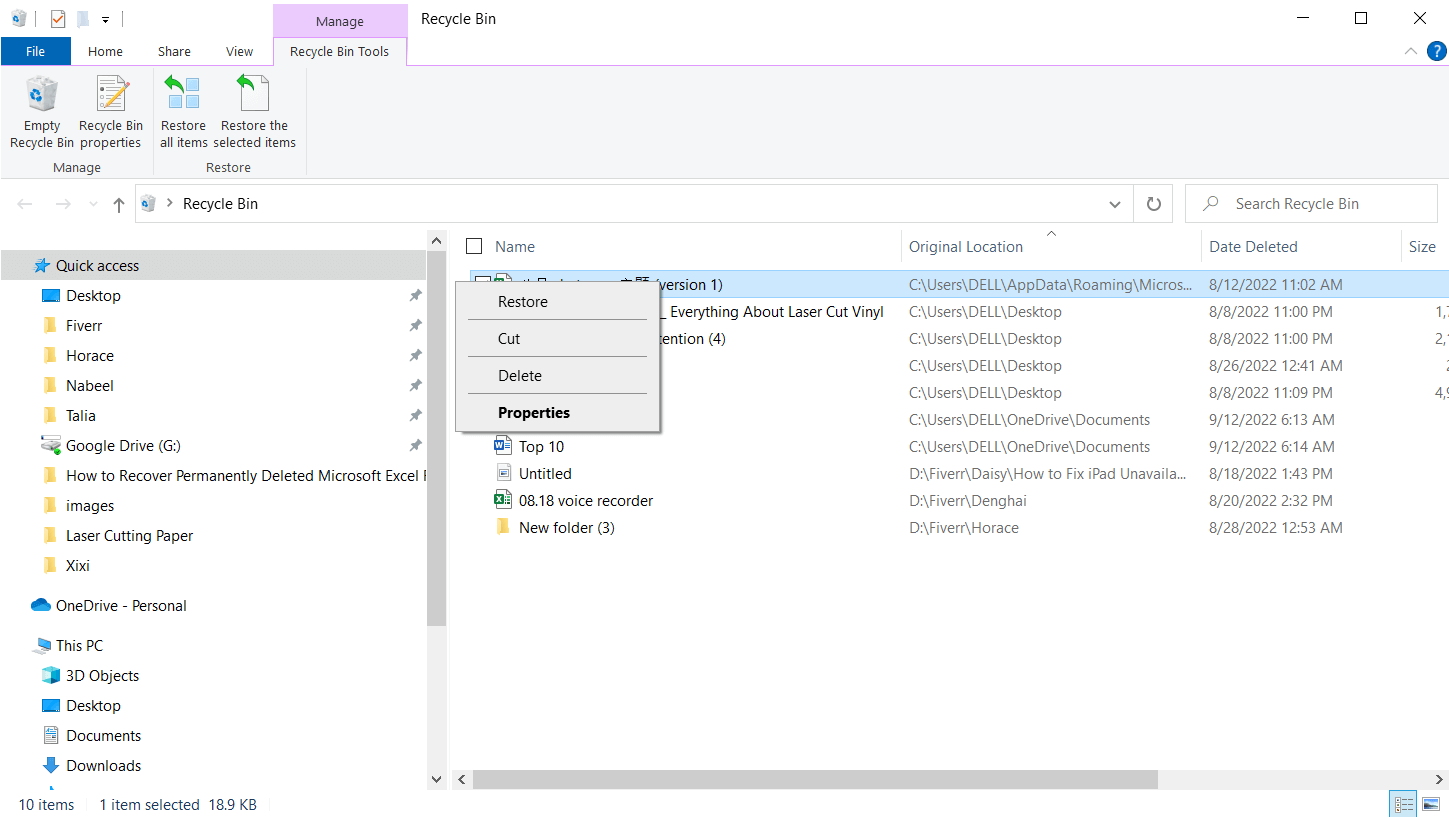This screenshot has height=817, width=1449.
Task: Select This PC in the navigation pane
Action: [x=79, y=646]
